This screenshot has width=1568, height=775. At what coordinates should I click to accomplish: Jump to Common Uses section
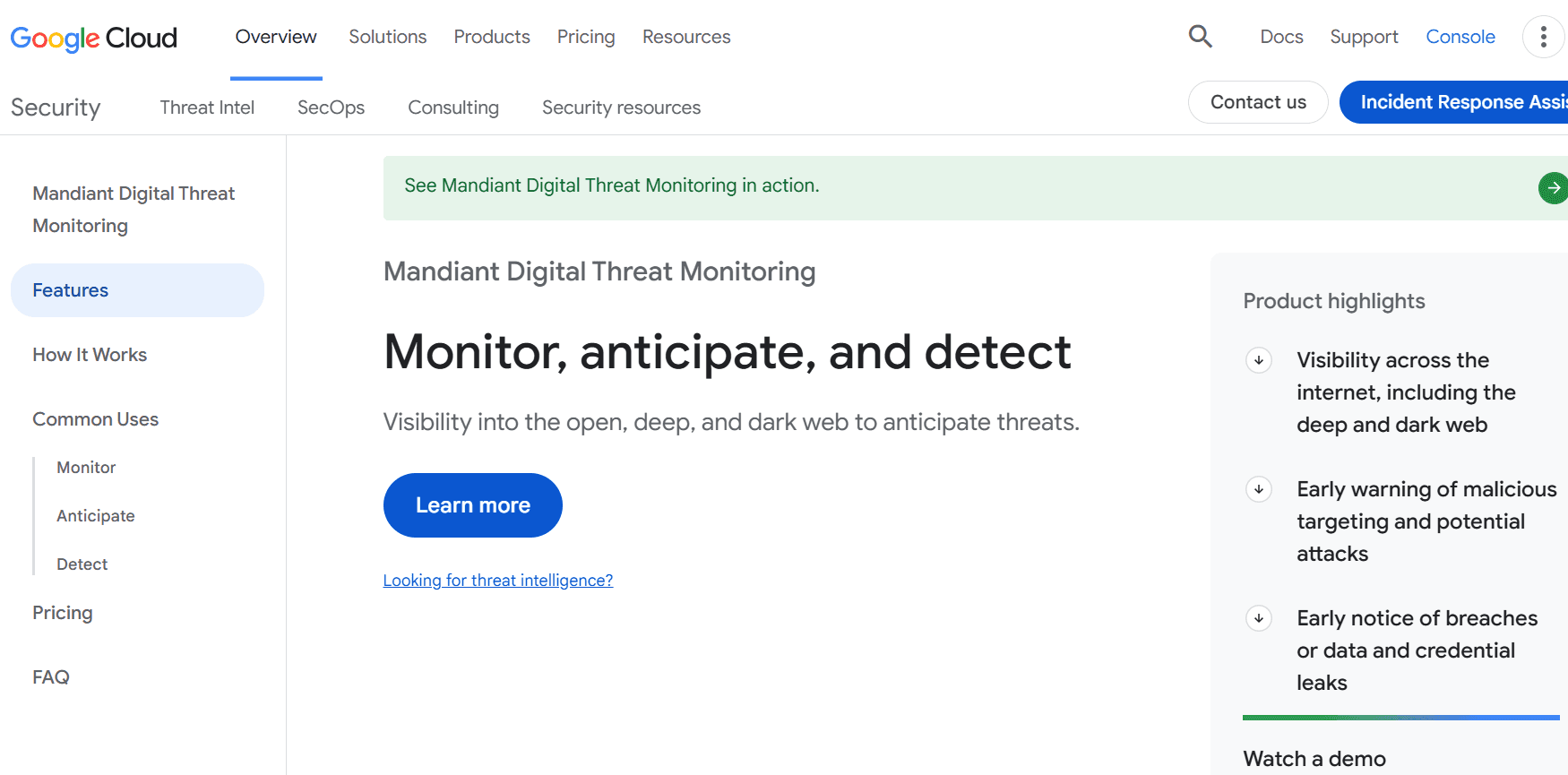tap(95, 419)
